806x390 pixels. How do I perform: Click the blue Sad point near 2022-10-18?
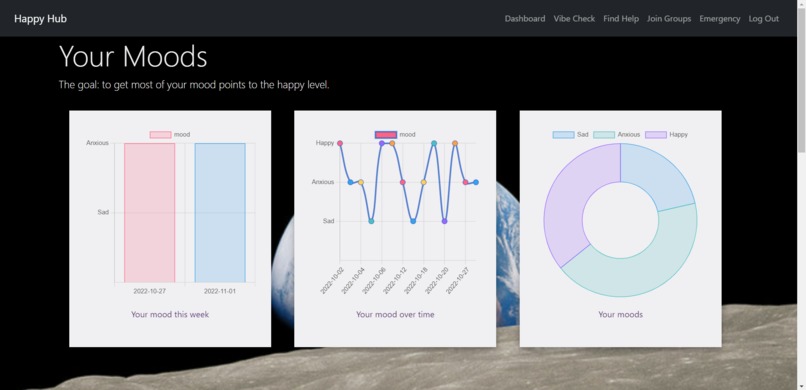(413, 221)
